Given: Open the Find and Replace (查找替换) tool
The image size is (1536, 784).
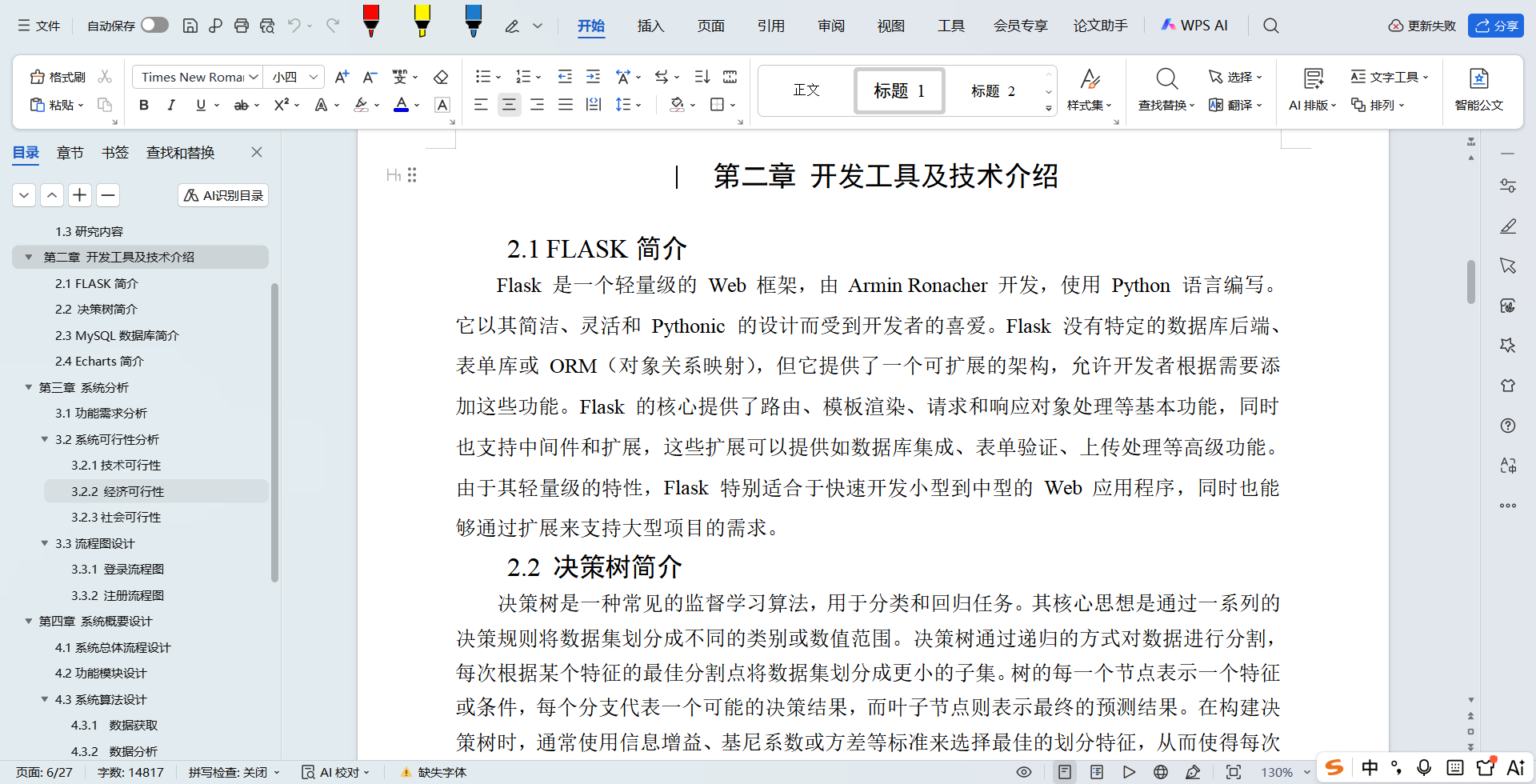Looking at the screenshot, I should coord(1166,90).
